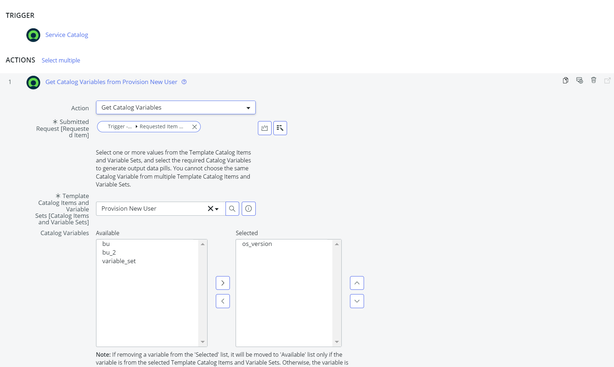This screenshot has width=614, height=367.
Task: Clear the Provision New User selection
Action: 210,209
